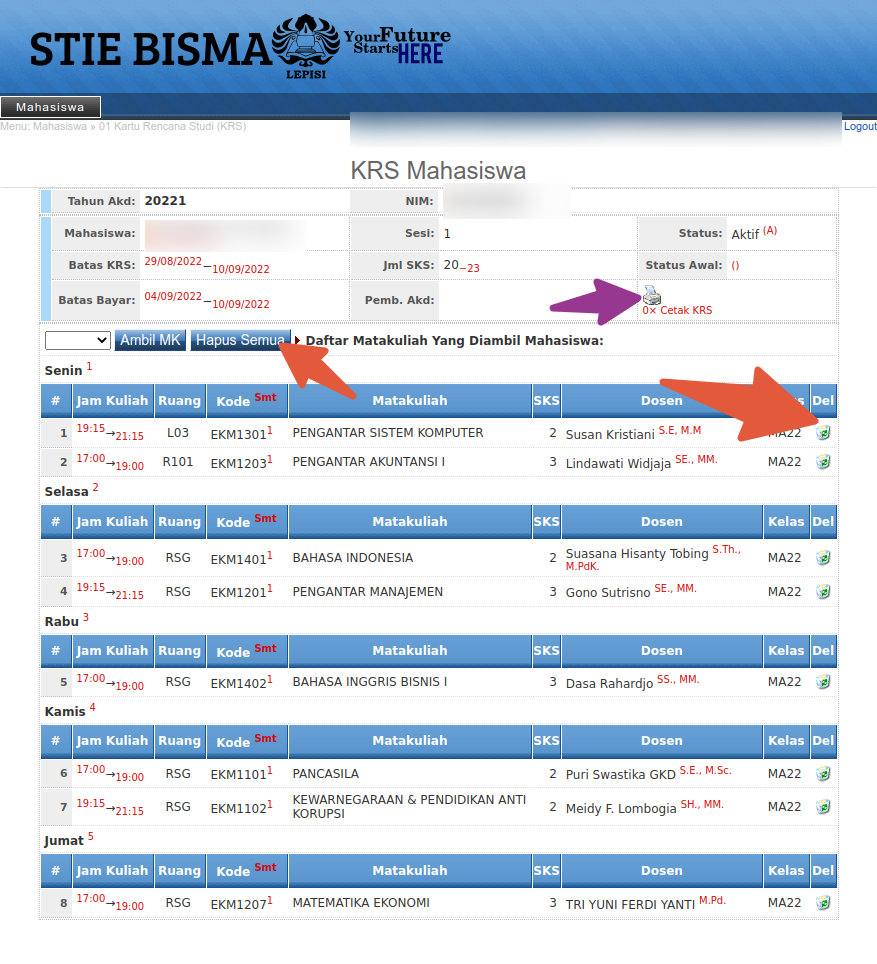Click the Rabu day heading

(x=62, y=622)
